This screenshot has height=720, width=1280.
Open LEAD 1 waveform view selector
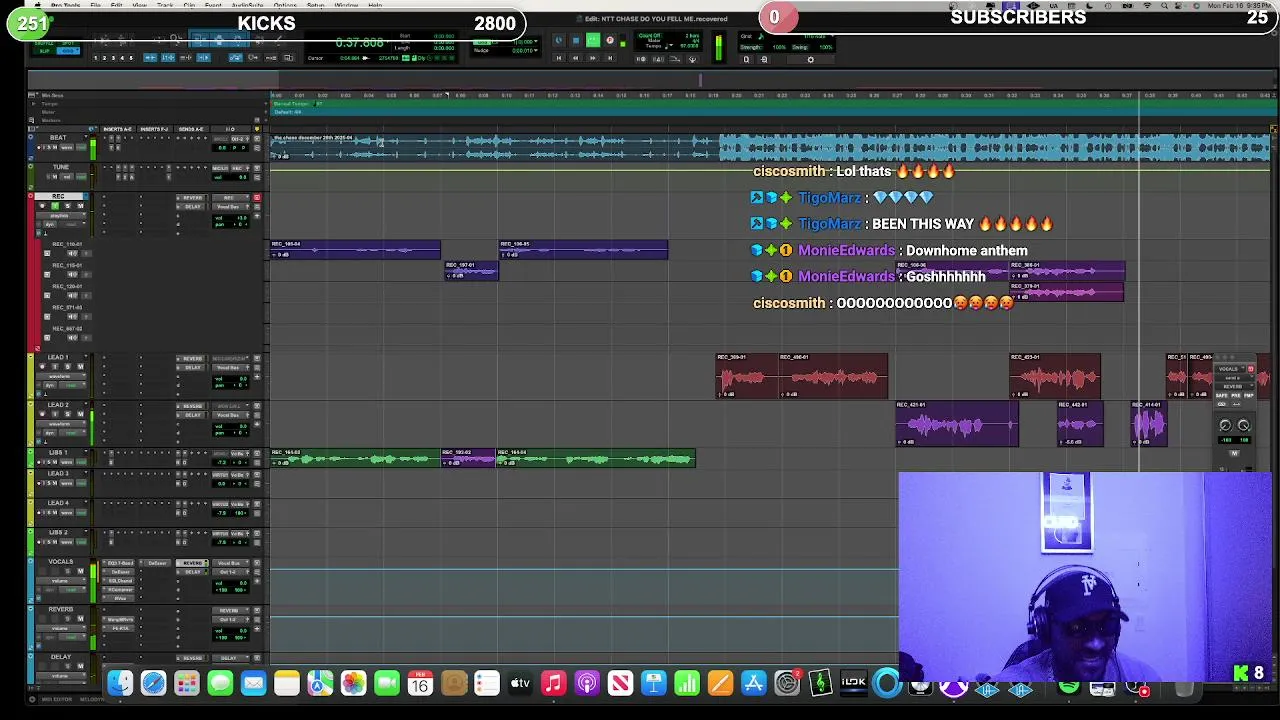(x=60, y=376)
